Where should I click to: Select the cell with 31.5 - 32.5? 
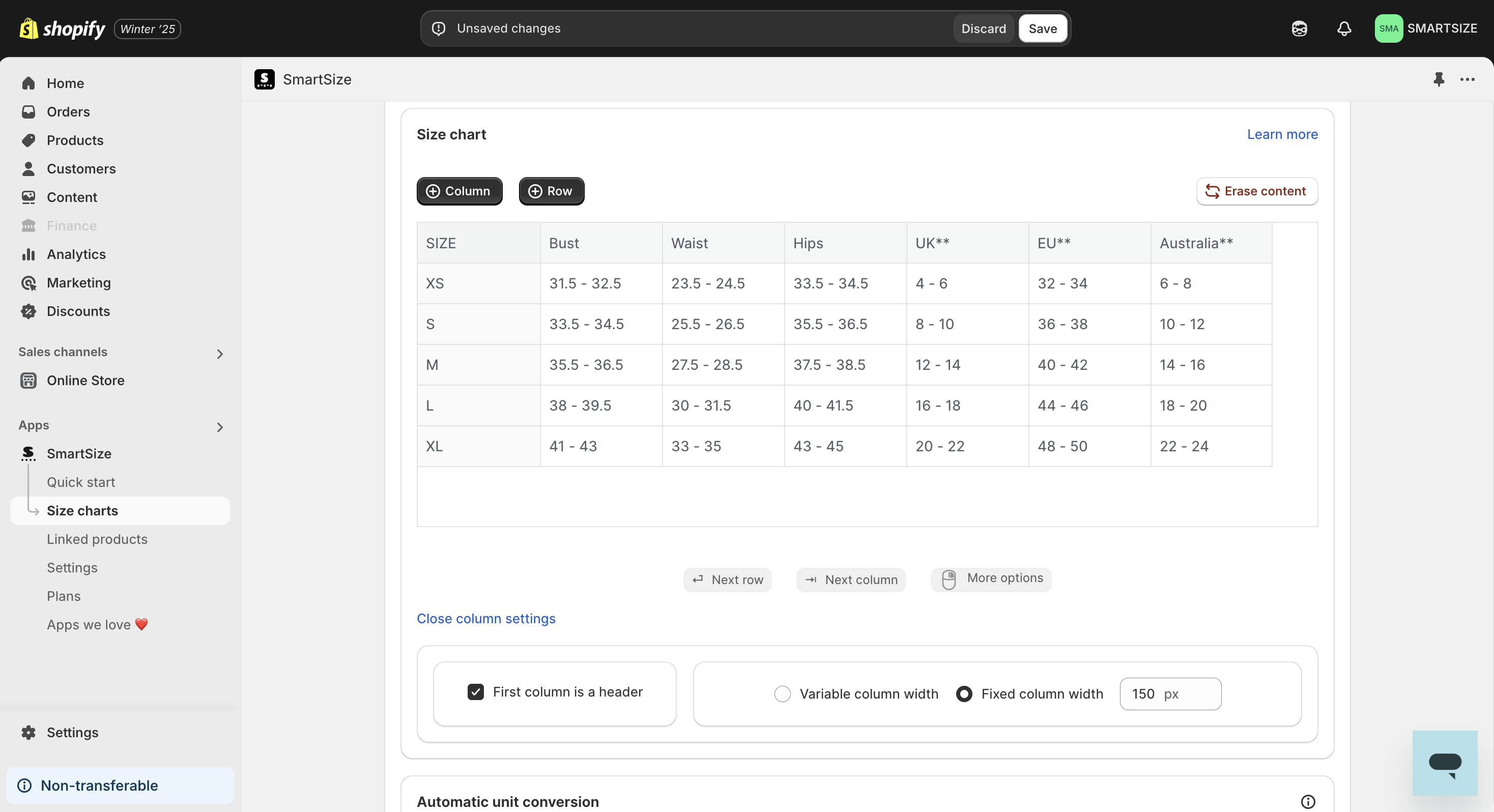(601, 283)
